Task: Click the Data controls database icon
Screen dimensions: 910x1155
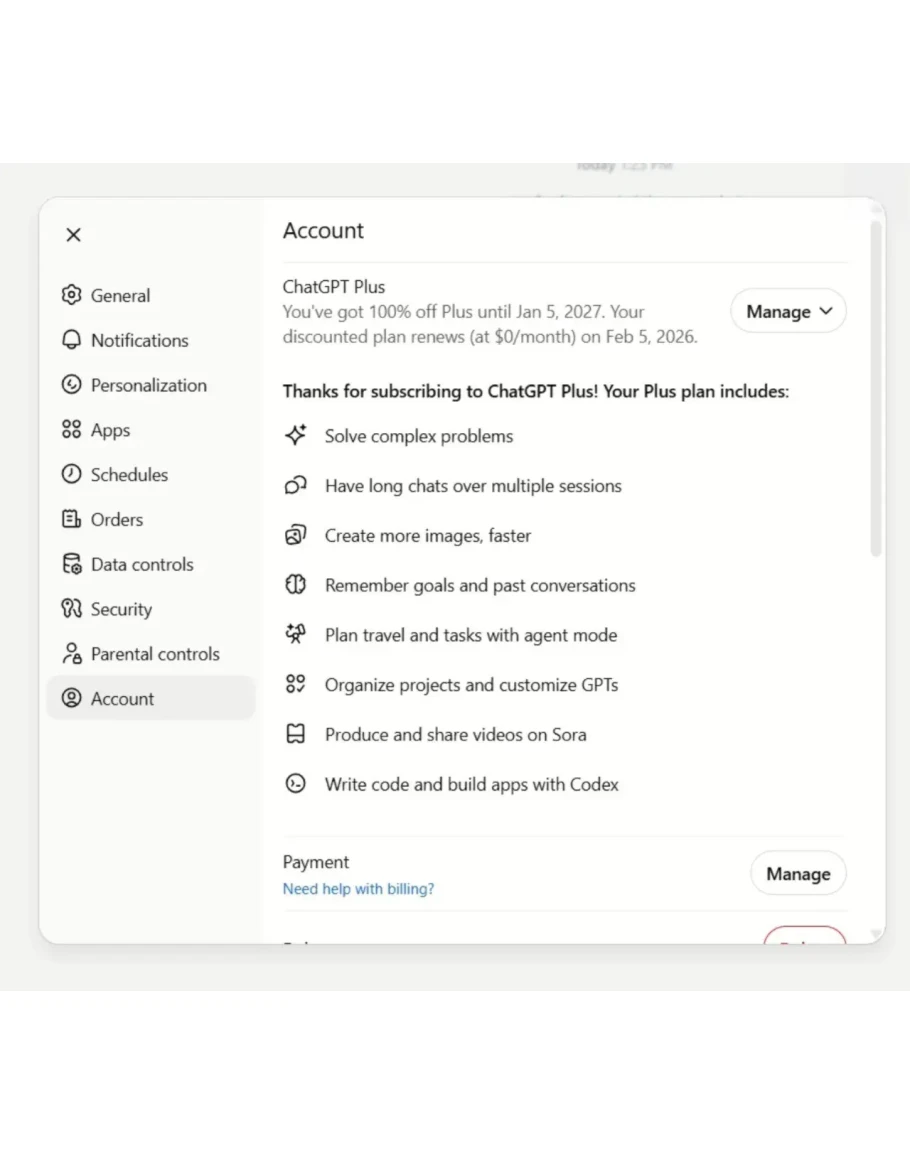Action: click(71, 564)
